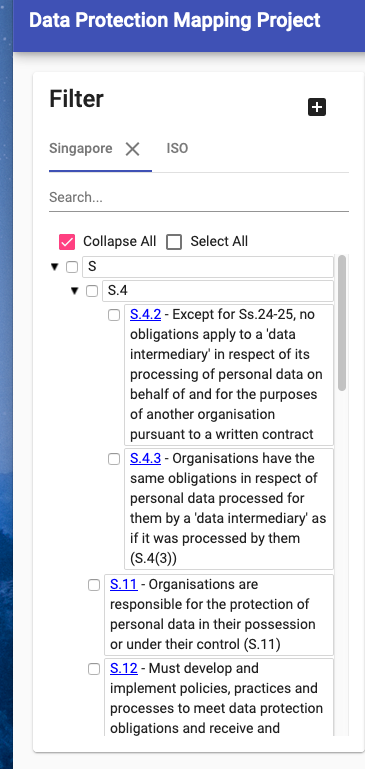The width and height of the screenshot is (365, 769).
Task: Select the Singapore tab
Action: click(80, 148)
